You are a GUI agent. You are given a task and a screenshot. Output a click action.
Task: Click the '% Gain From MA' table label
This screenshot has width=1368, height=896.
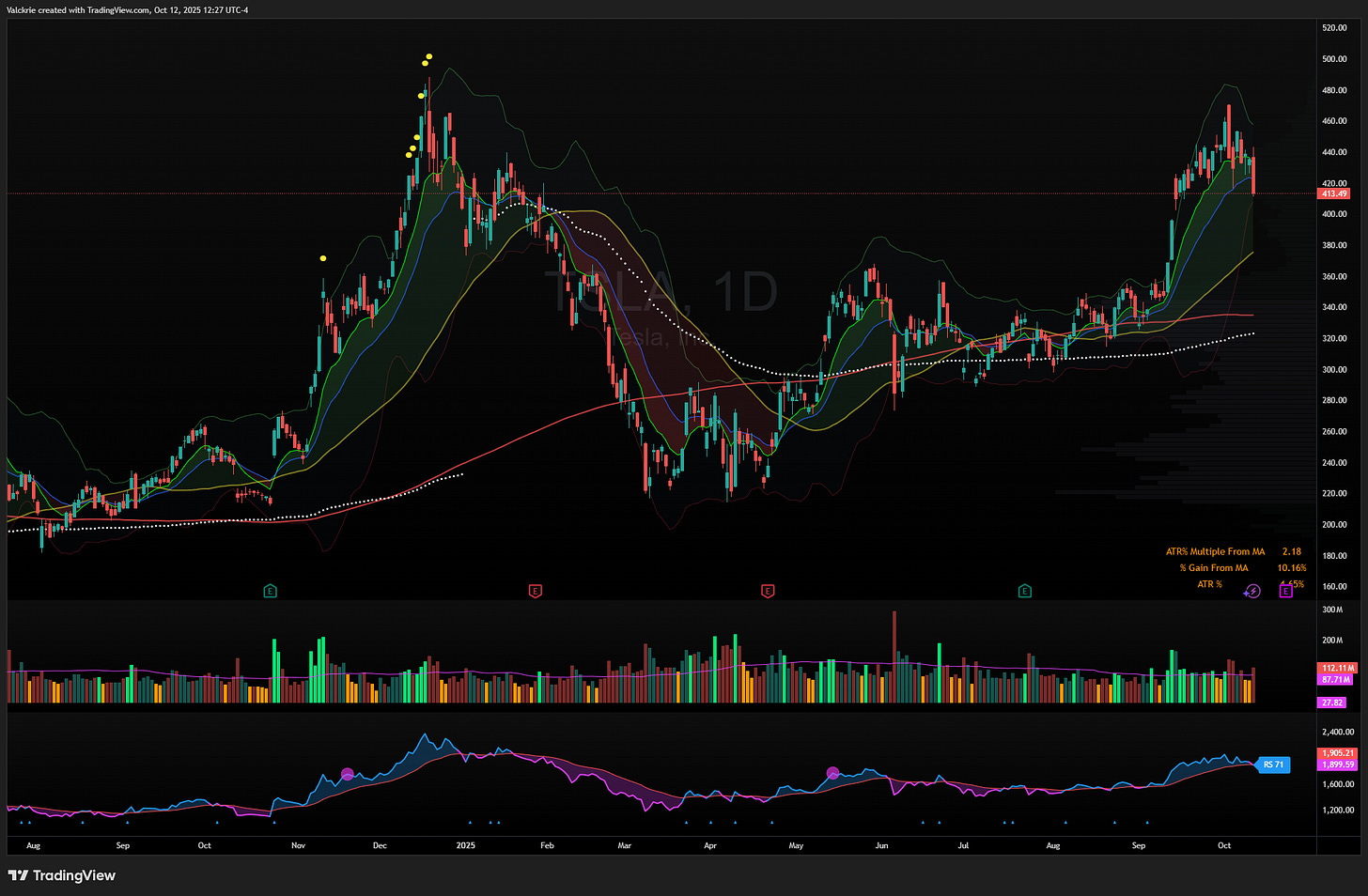click(x=1214, y=567)
